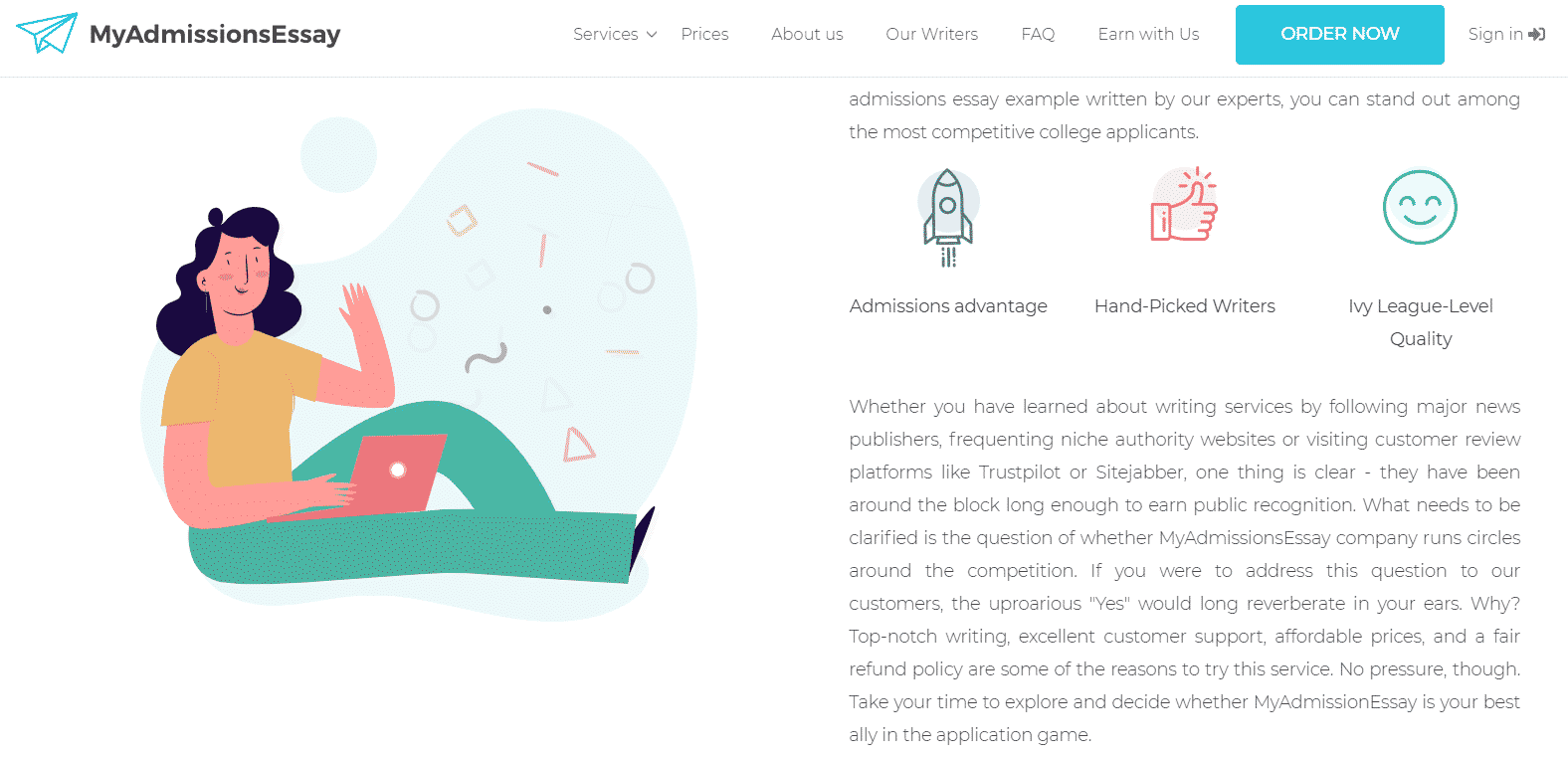Image resolution: width=1568 pixels, height=757 pixels.
Task: Click the Ivy League-Level Quality label
Action: 1421,322
